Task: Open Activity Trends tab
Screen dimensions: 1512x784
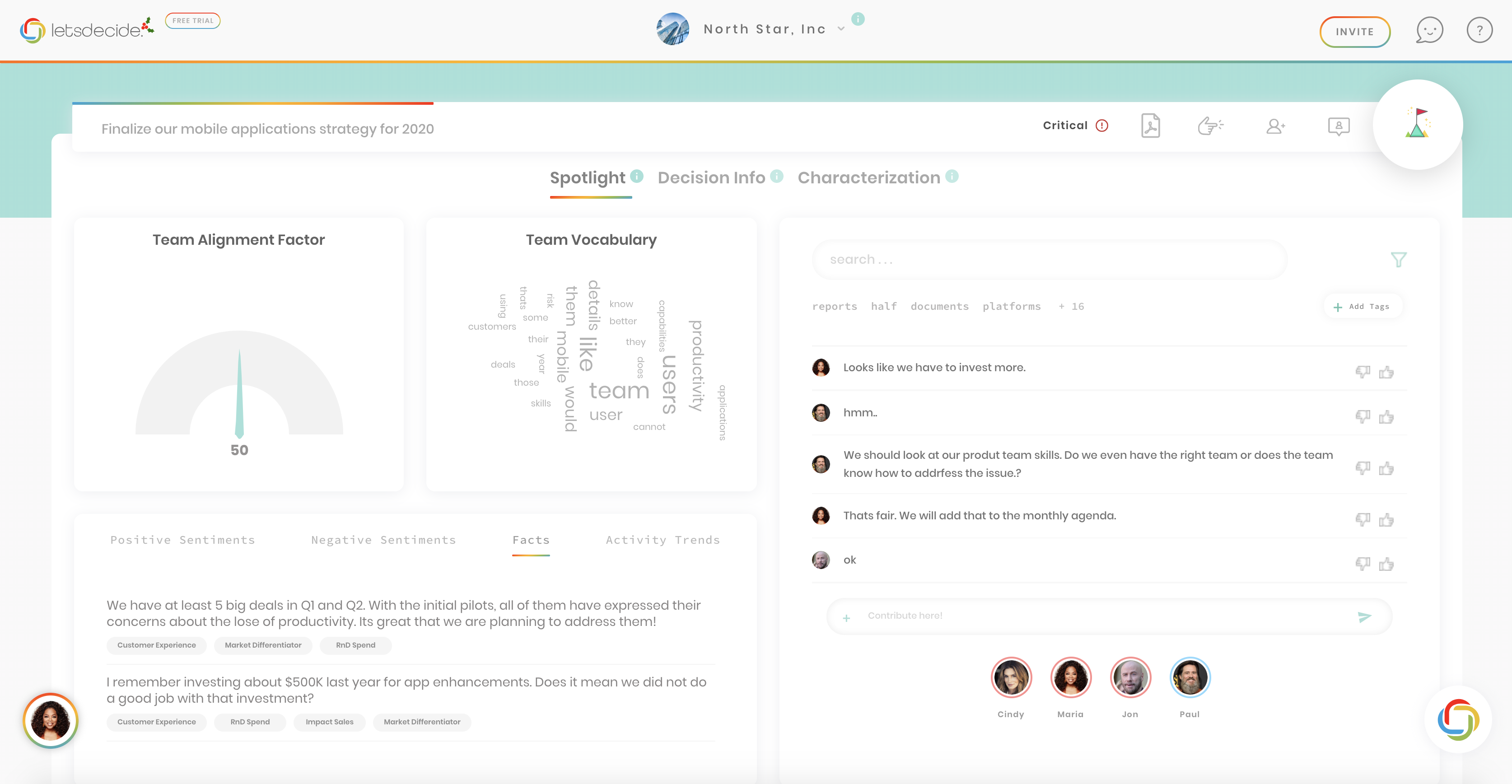Action: 663,540
